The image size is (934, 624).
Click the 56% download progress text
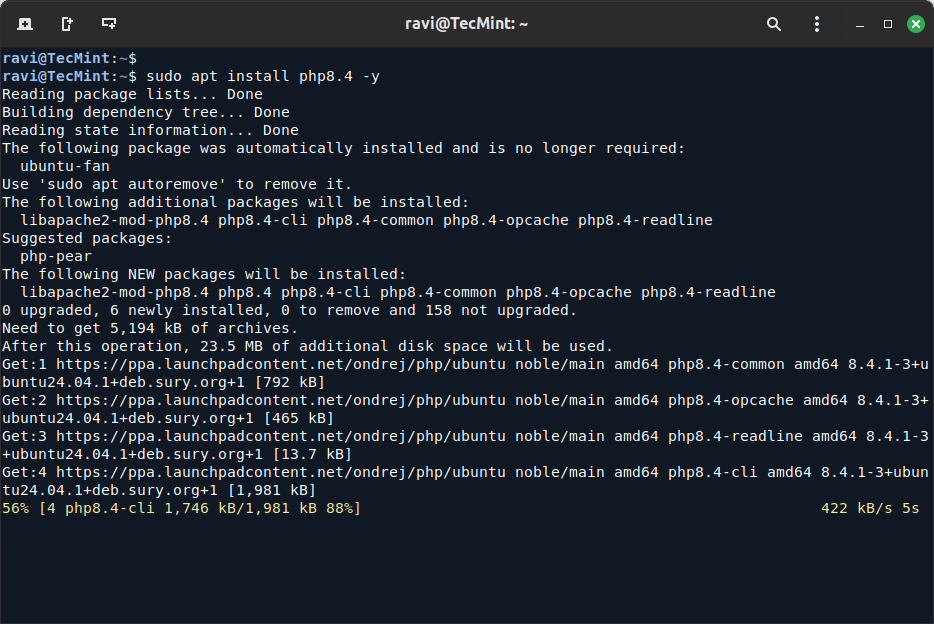pyautogui.click(x=16, y=509)
